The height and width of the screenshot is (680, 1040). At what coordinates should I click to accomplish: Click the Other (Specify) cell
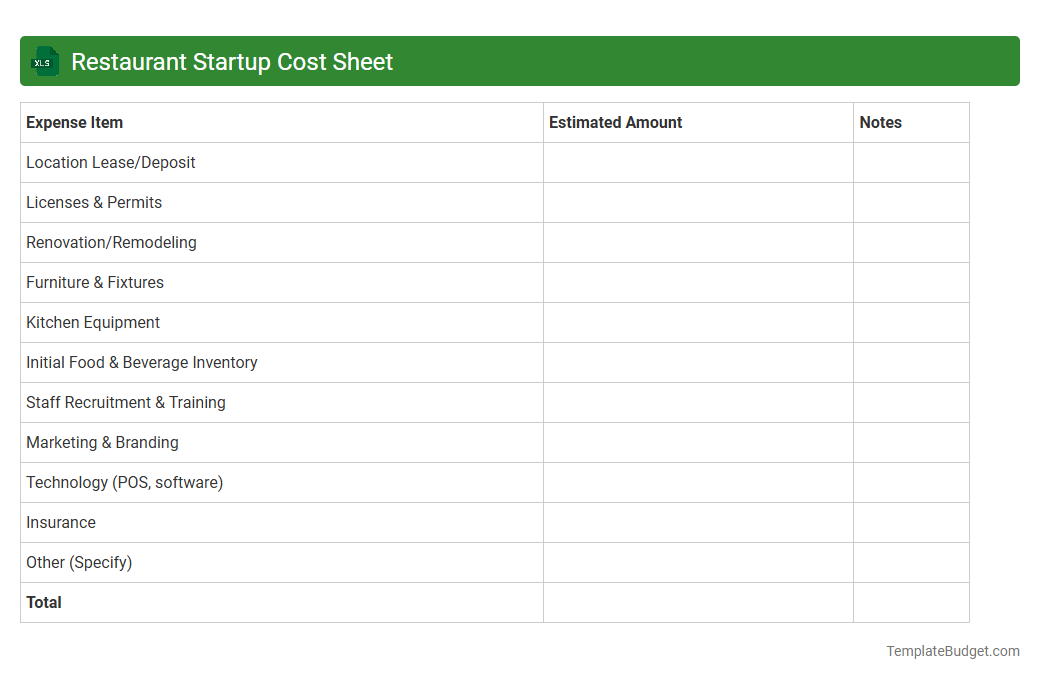79,562
